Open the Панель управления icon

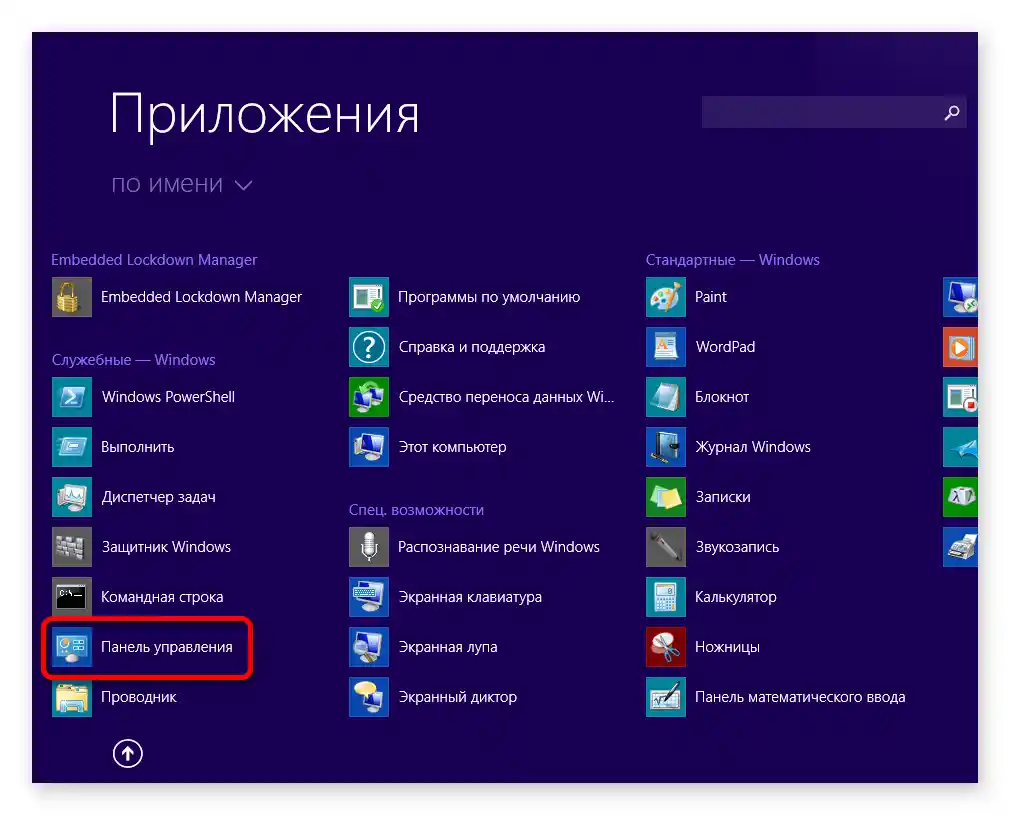click(71, 647)
